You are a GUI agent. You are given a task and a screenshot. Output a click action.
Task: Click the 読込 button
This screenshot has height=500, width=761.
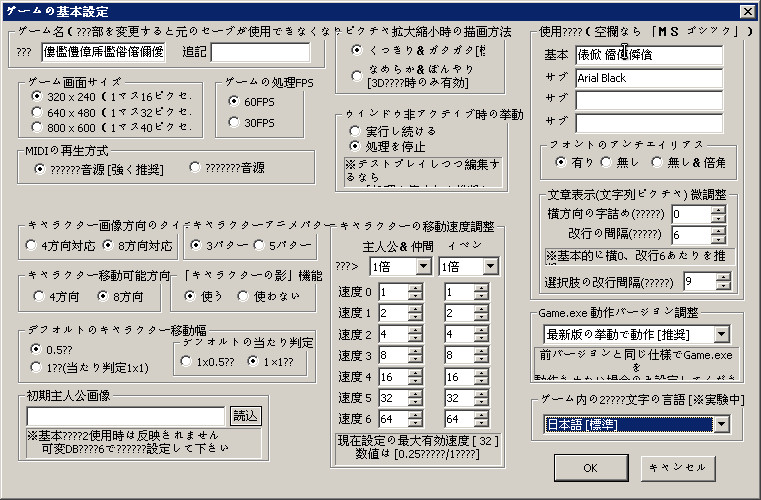[246, 416]
